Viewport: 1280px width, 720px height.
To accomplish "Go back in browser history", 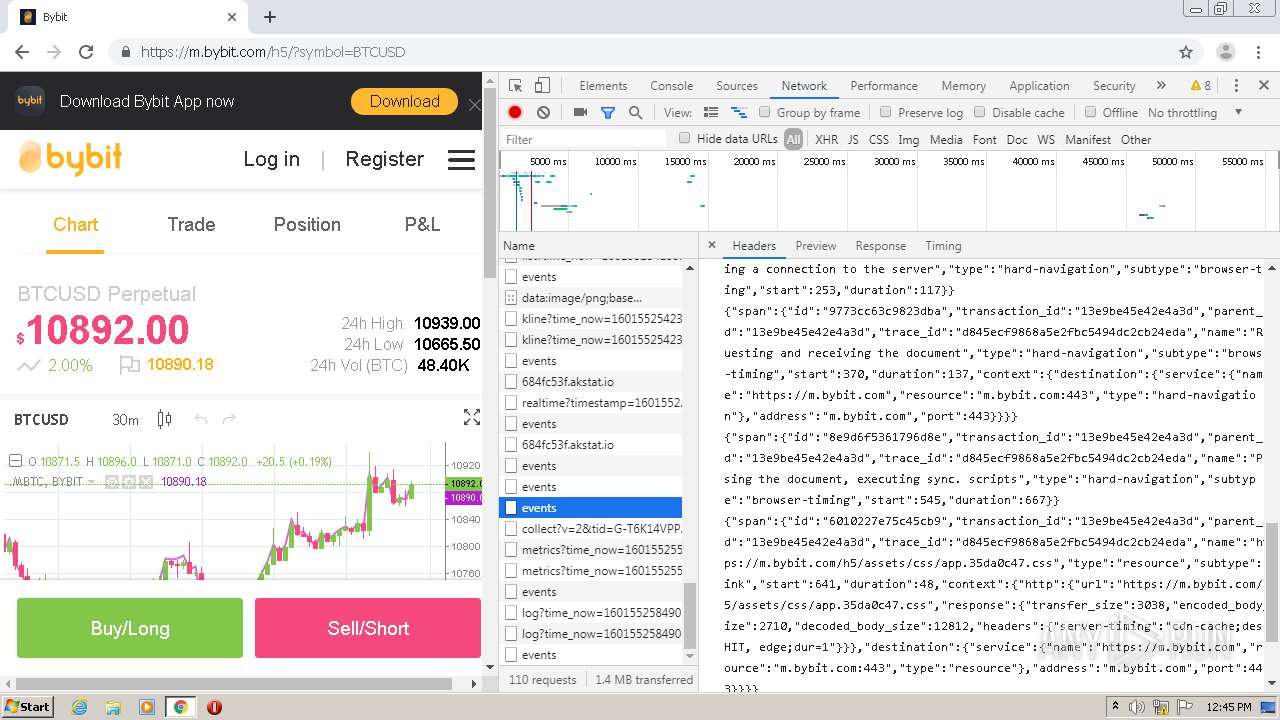I will coord(22,52).
